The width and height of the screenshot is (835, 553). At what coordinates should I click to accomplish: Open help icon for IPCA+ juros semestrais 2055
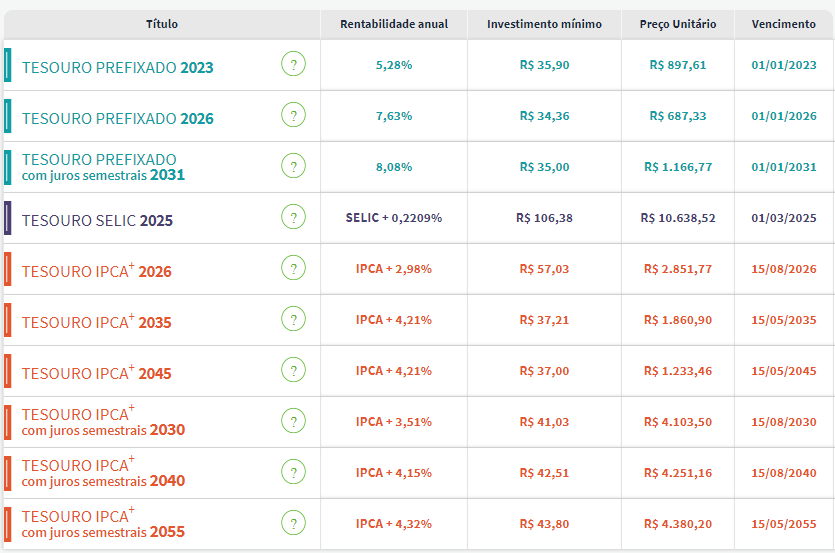click(293, 523)
